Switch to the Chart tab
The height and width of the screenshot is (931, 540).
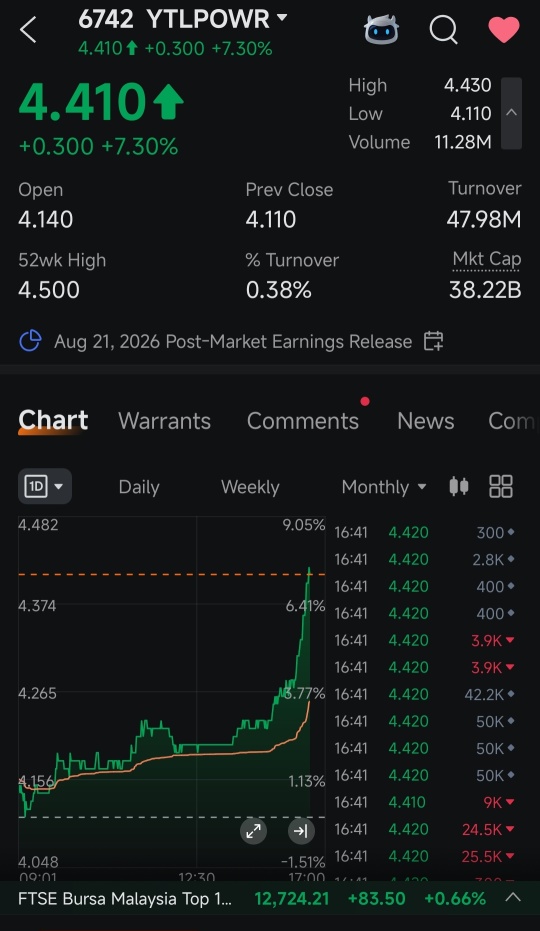pyautogui.click(x=53, y=420)
